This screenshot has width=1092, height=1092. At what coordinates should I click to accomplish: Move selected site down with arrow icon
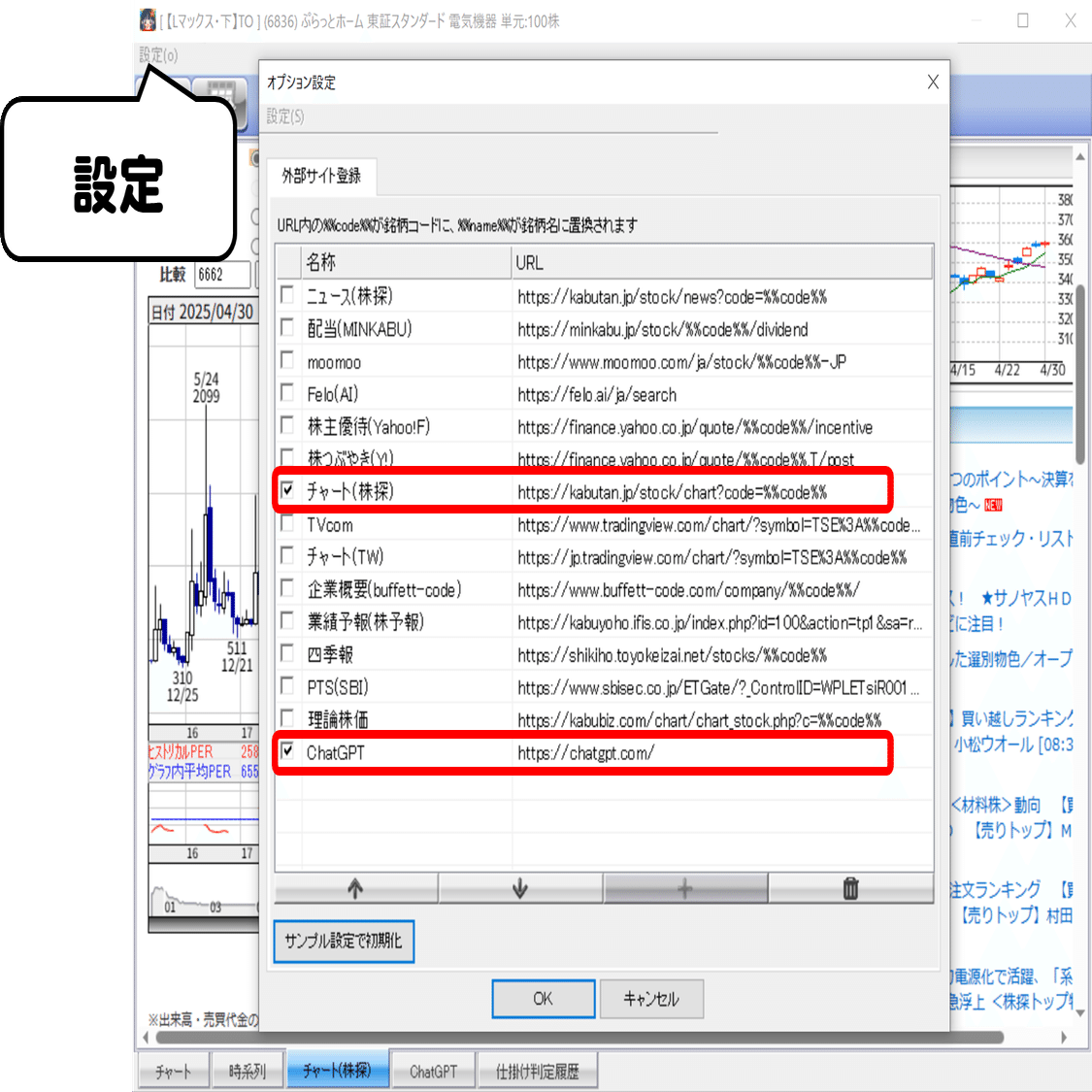[521, 888]
